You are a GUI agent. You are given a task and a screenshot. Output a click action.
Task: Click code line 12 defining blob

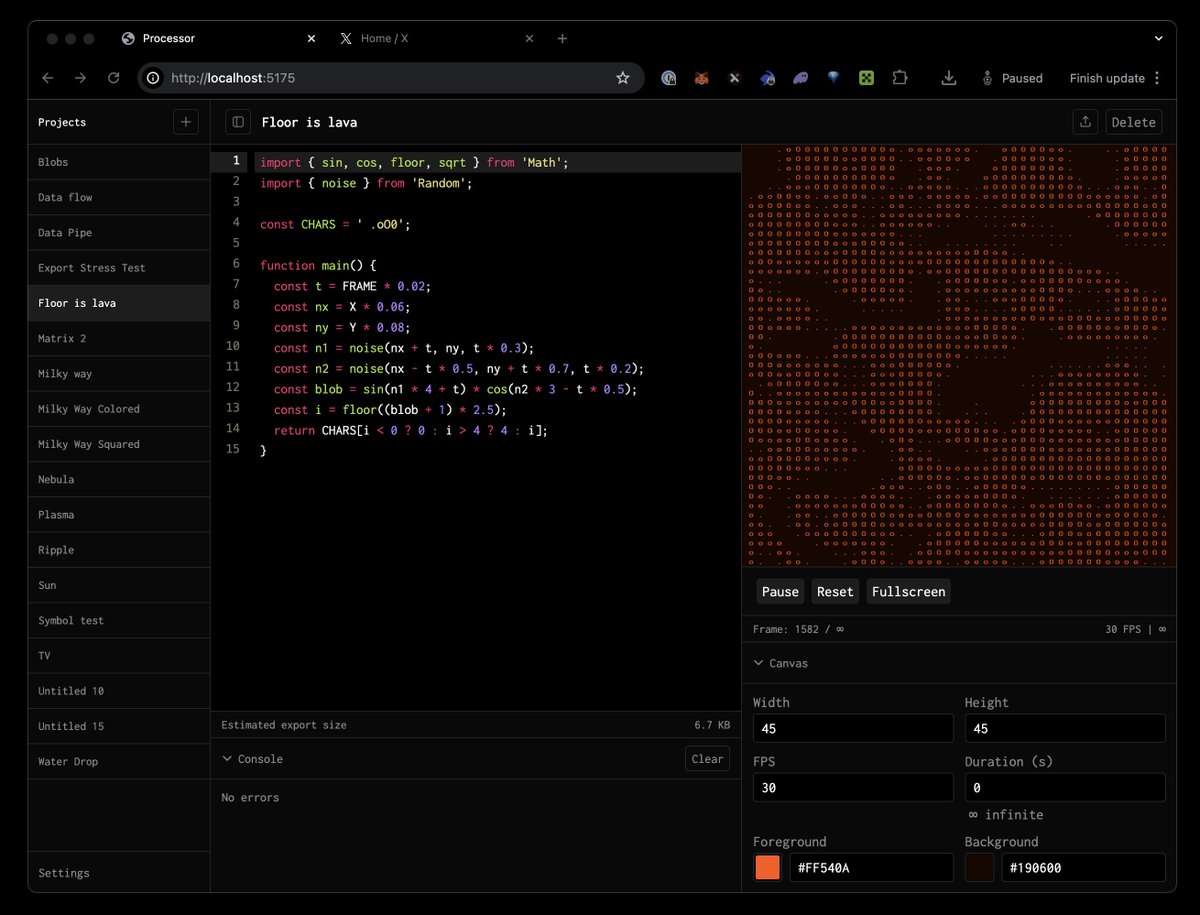[x=456, y=389]
